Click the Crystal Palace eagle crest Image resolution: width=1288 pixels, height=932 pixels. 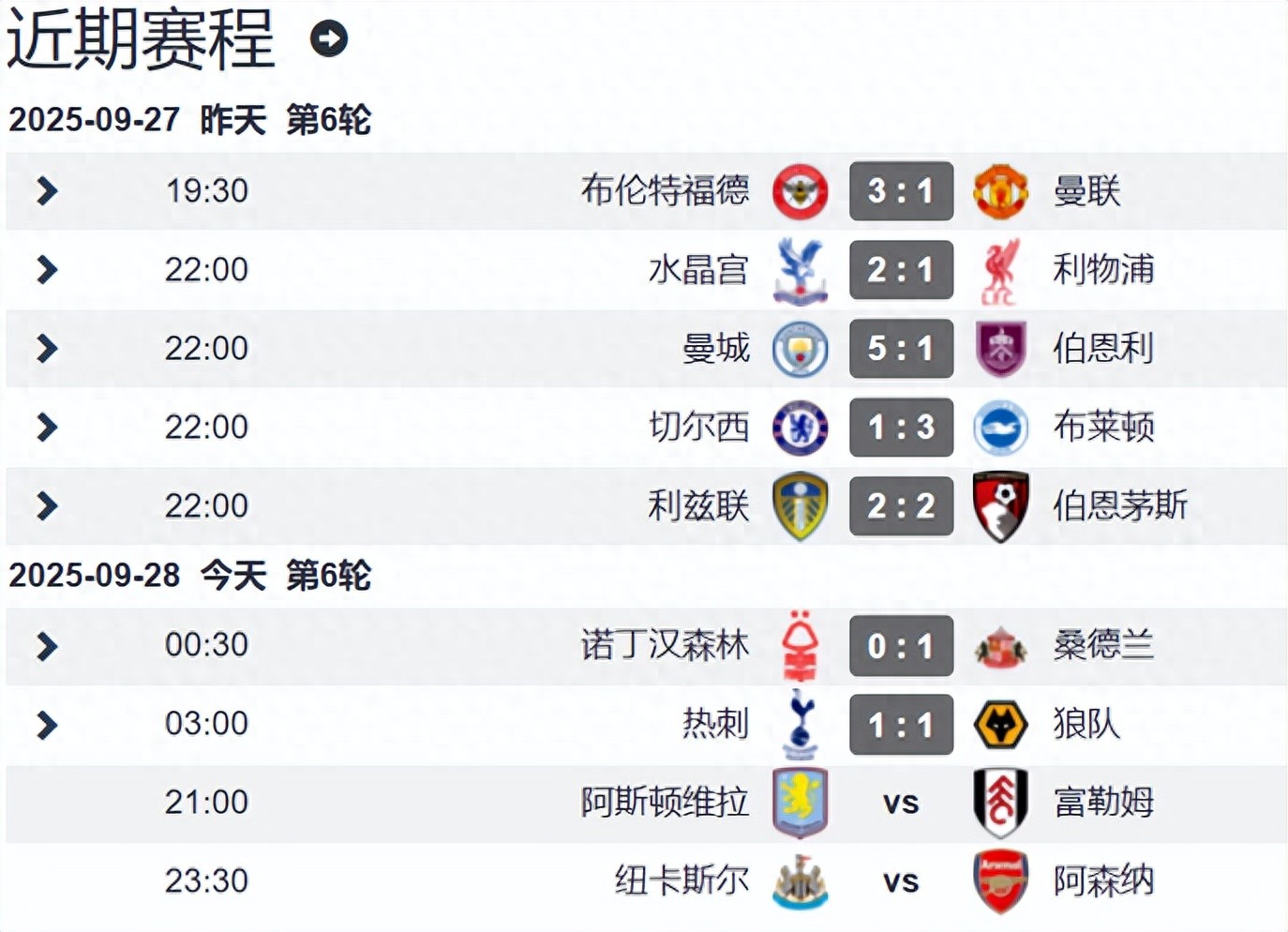[x=800, y=271]
